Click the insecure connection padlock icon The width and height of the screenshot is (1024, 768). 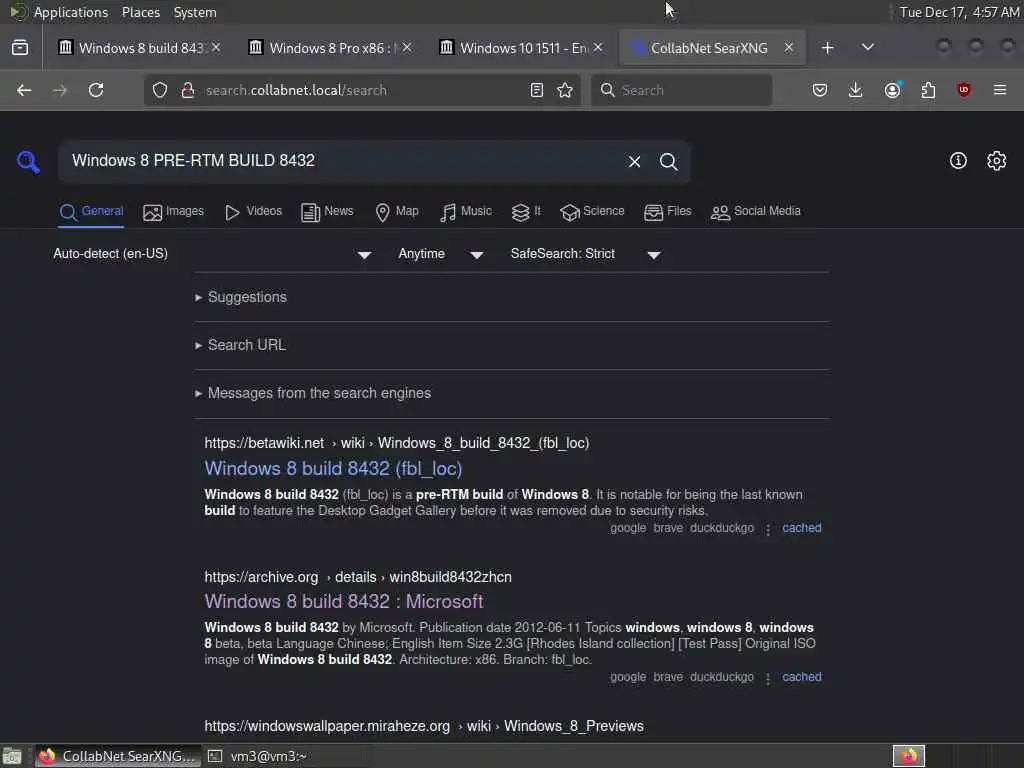pyautogui.click(x=188, y=90)
